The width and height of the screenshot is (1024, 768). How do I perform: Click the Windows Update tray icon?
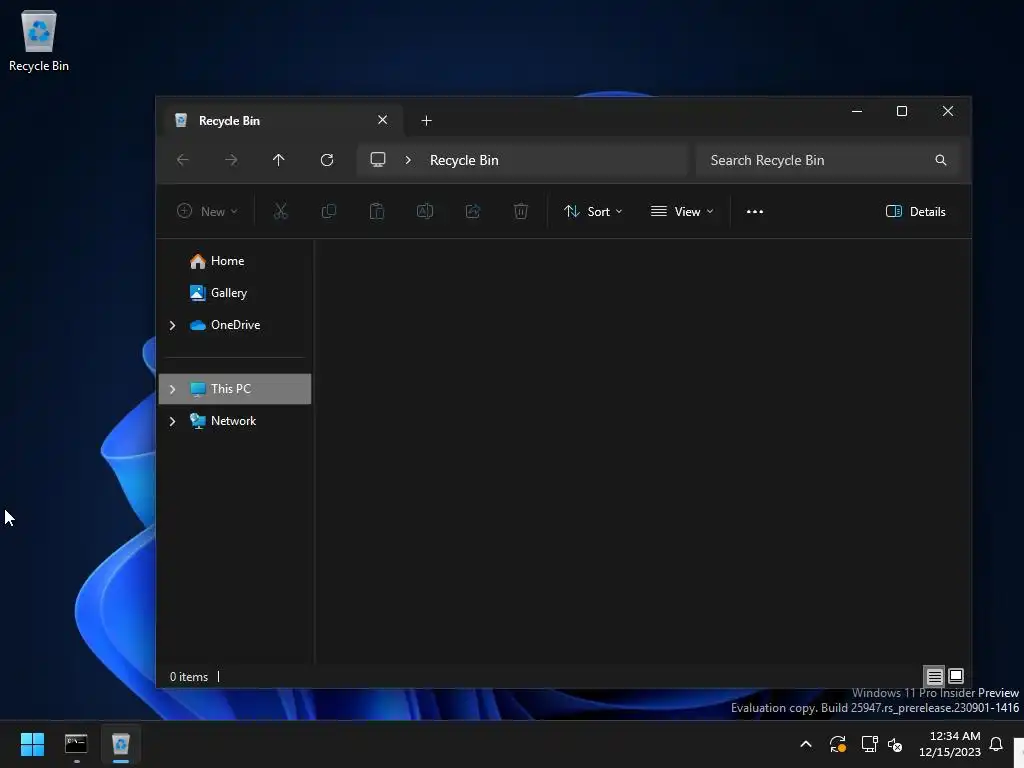pos(838,744)
